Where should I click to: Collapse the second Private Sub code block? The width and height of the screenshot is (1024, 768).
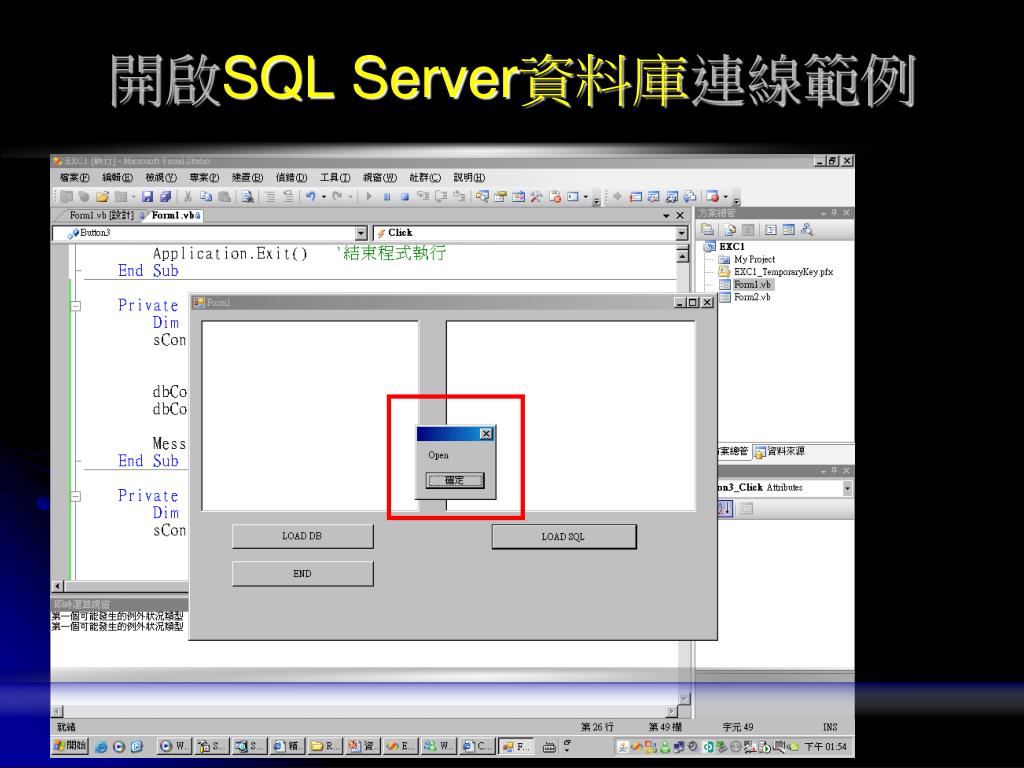(x=76, y=496)
